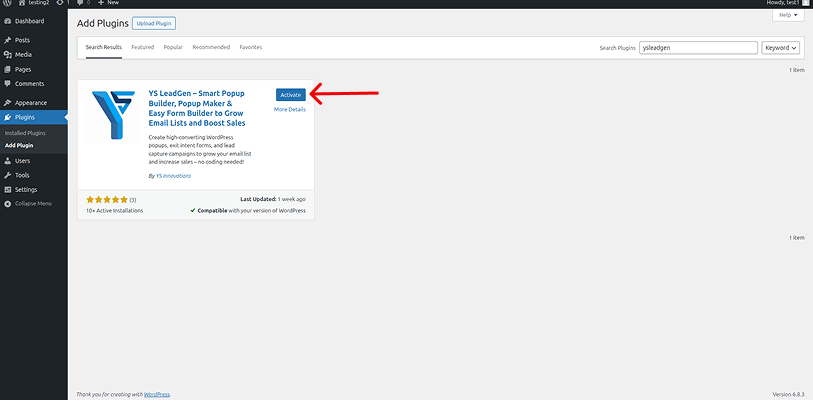813x400 pixels.
Task: Switch to the Favorites tab
Action: 251,47
